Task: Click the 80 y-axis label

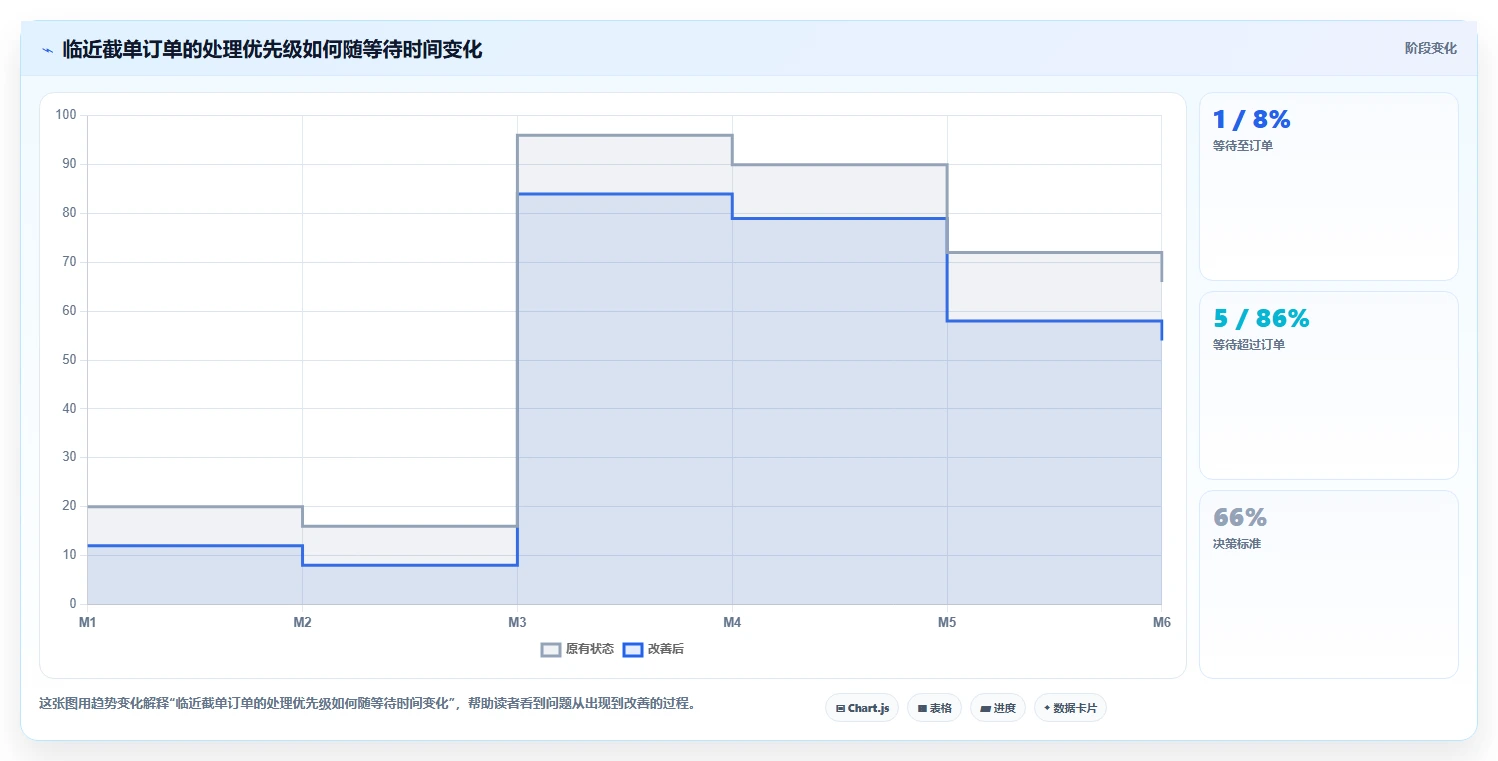Action: pos(69,213)
